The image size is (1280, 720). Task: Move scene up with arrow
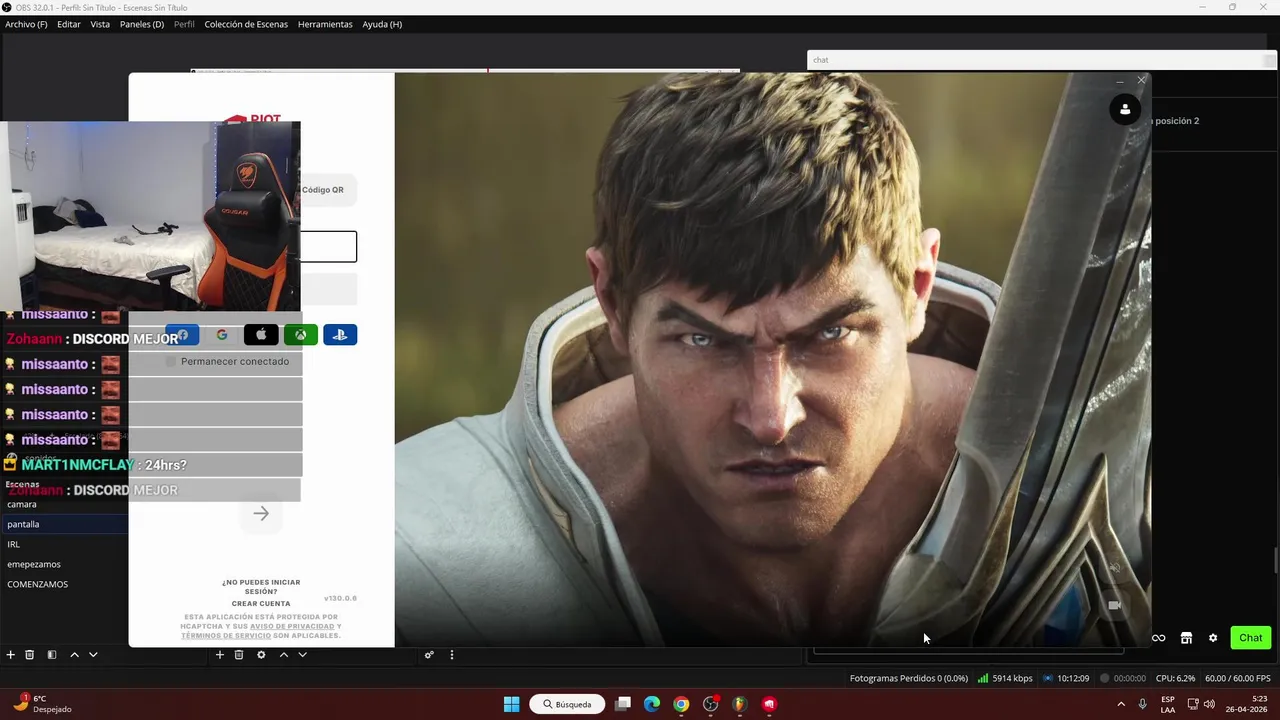click(74, 655)
